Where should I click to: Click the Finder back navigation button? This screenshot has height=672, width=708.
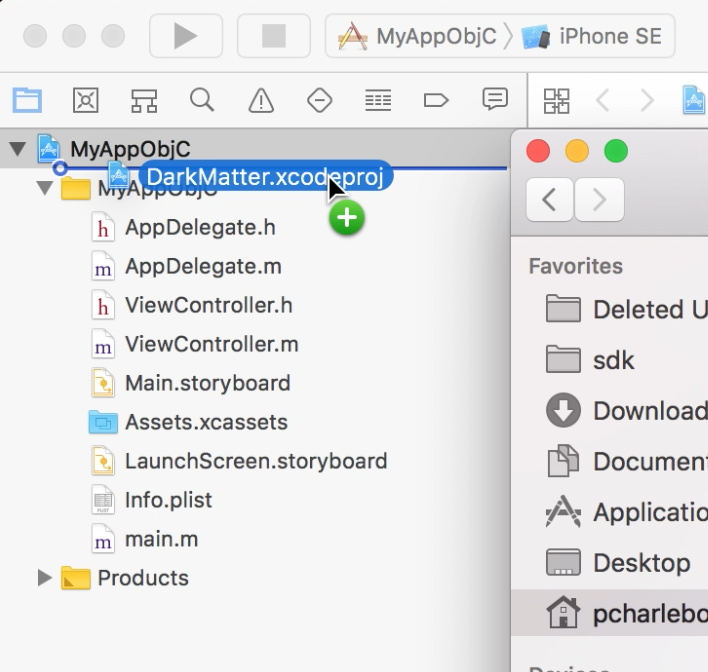coord(549,200)
